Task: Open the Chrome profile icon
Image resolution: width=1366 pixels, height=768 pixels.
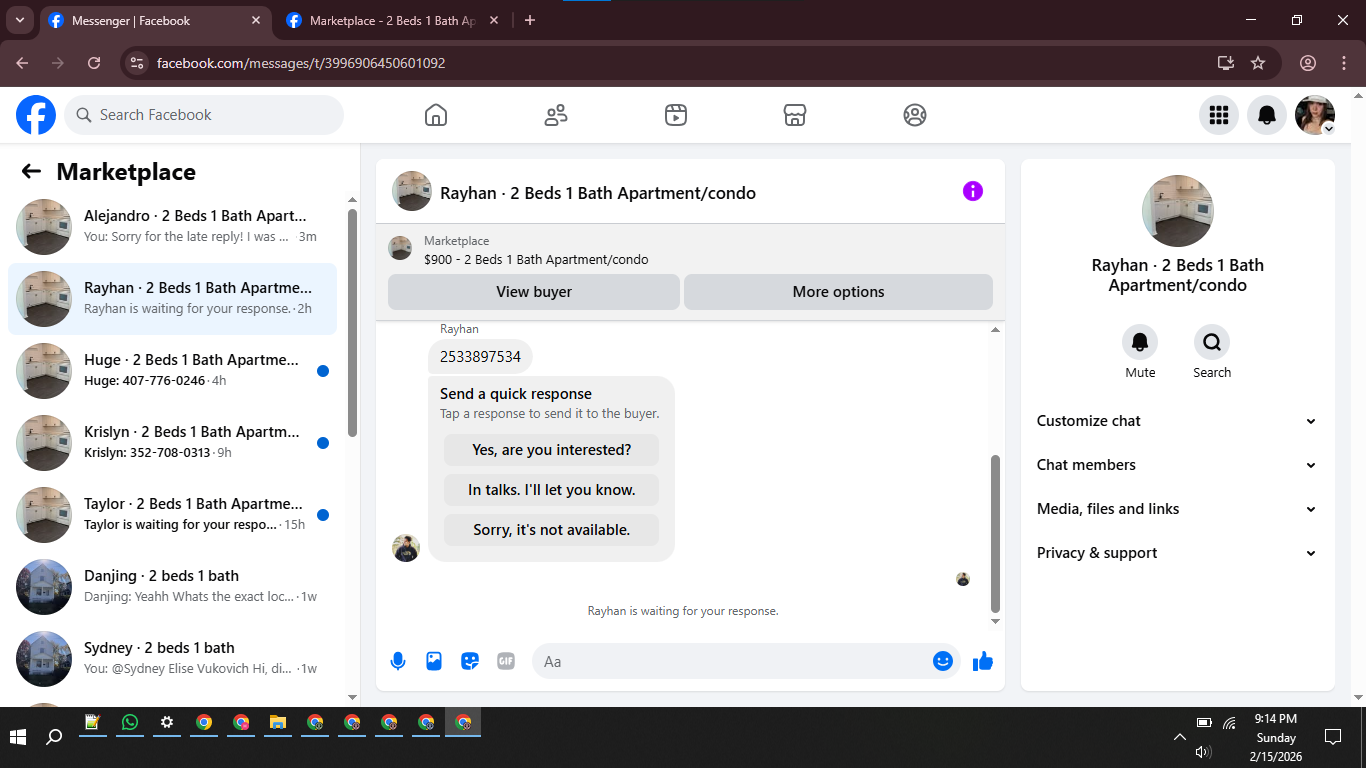Action: point(1308,63)
